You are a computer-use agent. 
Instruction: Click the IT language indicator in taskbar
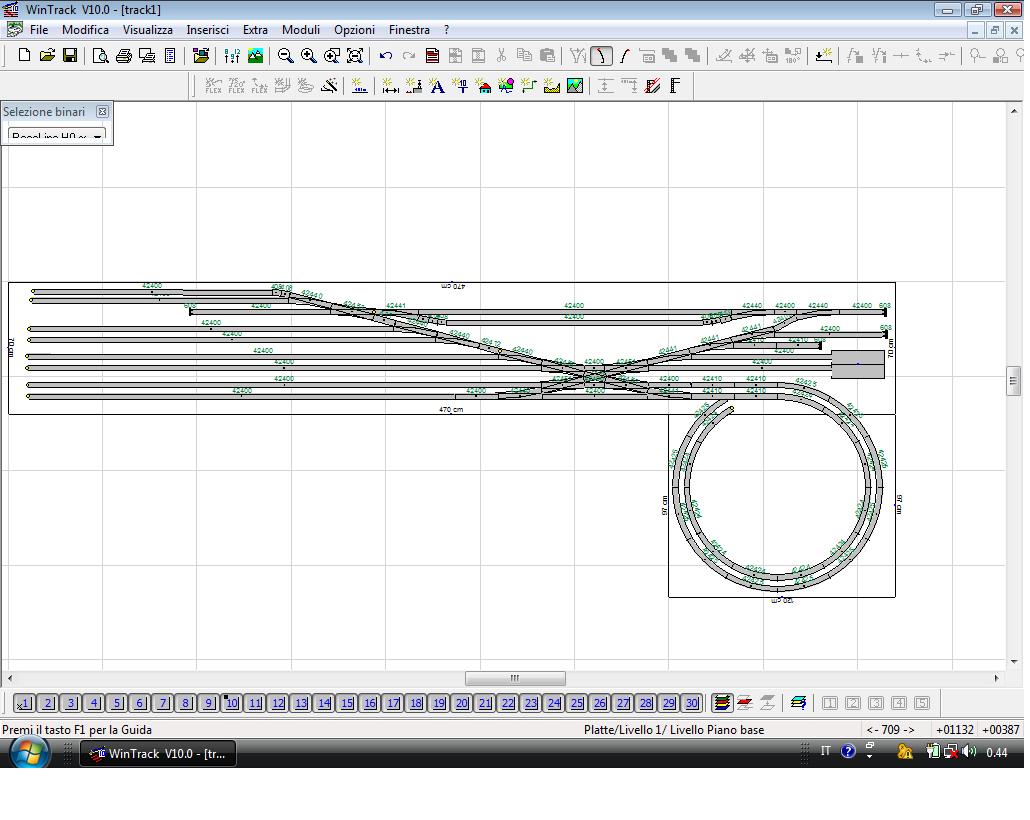coord(826,751)
